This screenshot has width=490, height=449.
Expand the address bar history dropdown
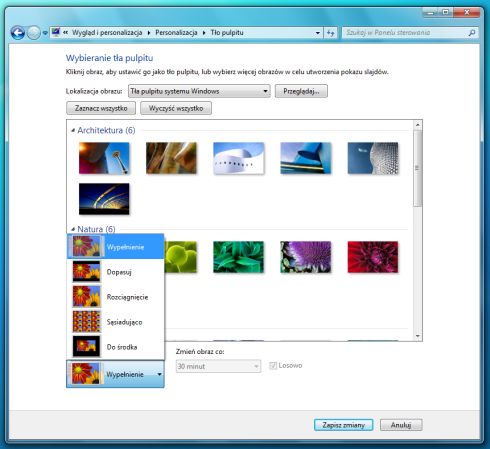point(318,33)
